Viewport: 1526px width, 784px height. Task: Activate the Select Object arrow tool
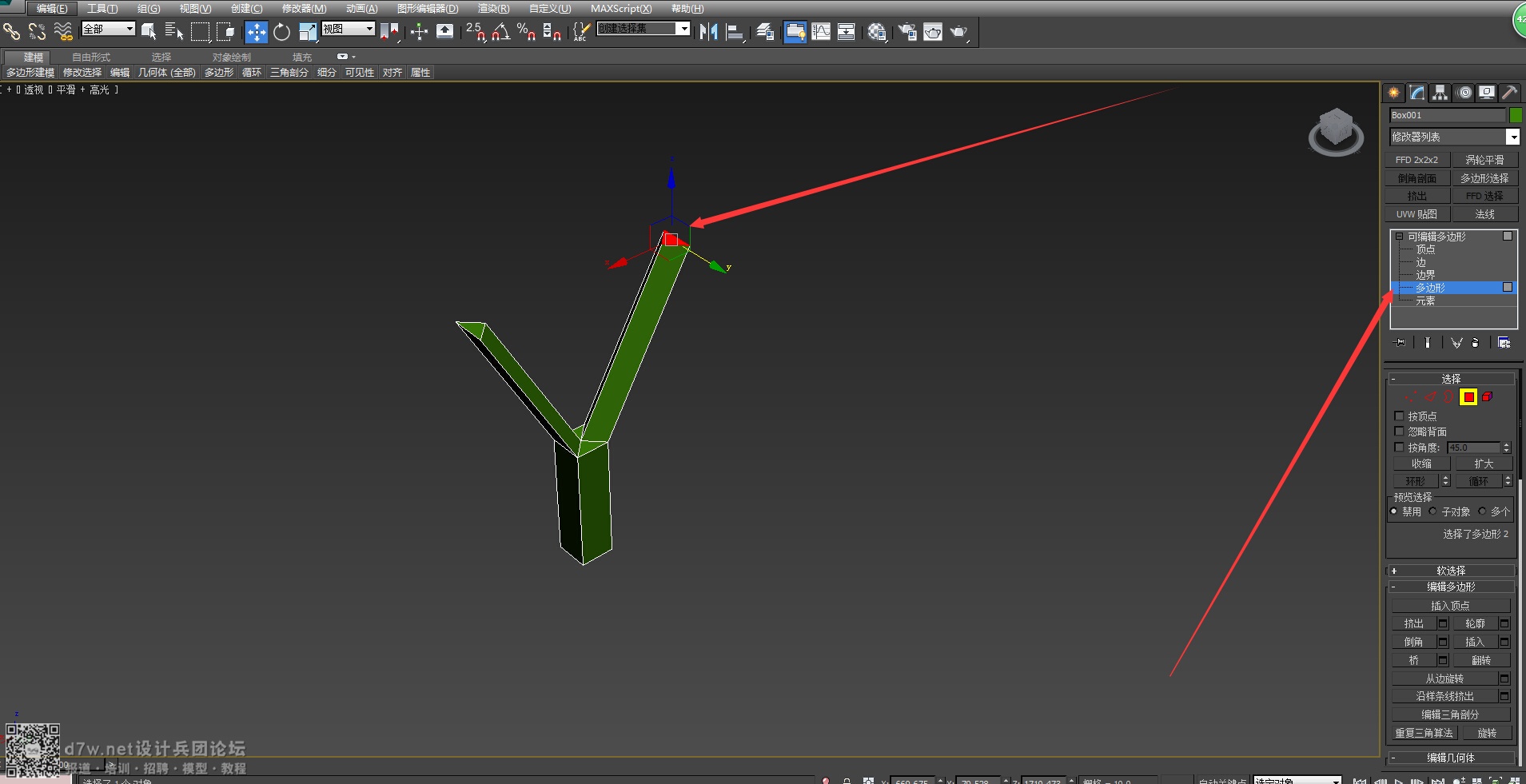pyautogui.click(x=149, y=31)
